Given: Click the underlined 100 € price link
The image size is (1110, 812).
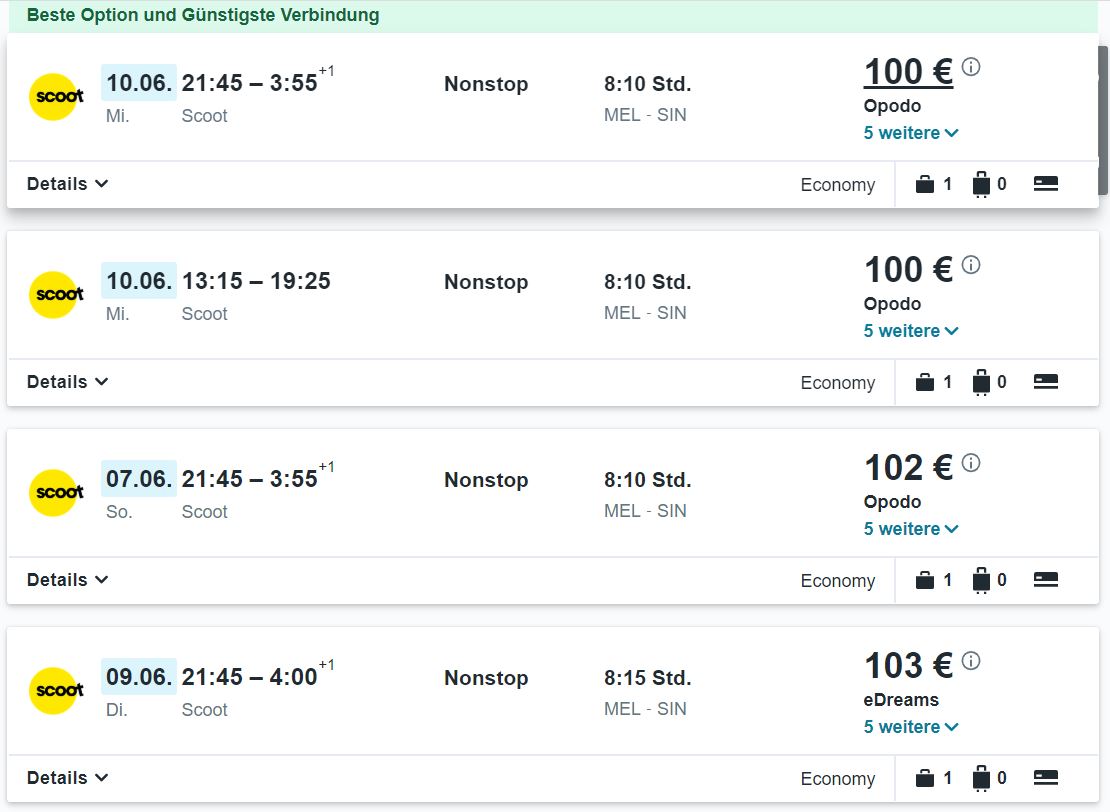Looking at the screenshot, I should pos(909,72).
